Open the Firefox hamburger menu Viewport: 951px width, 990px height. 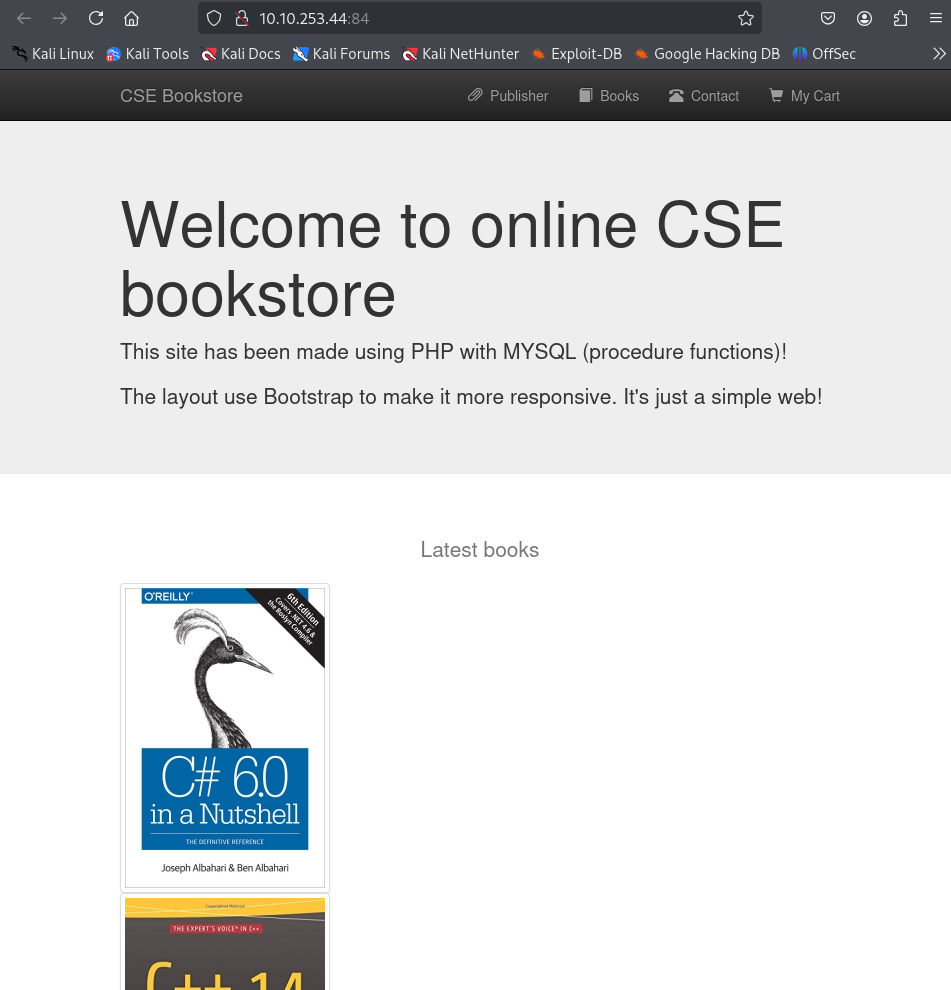coord(936,19)
